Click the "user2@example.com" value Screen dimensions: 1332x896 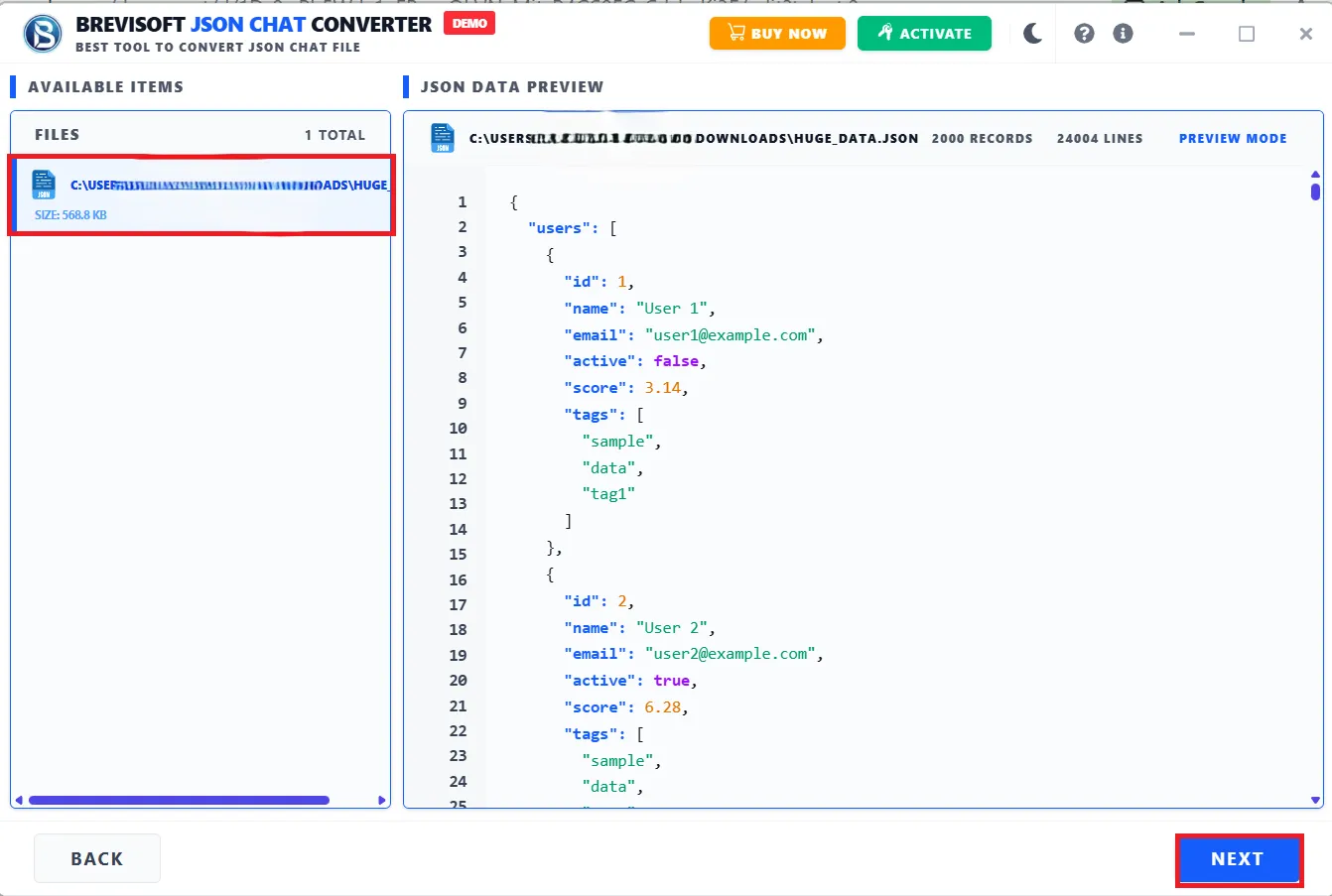pyautogui.click(x=730, y=654)
